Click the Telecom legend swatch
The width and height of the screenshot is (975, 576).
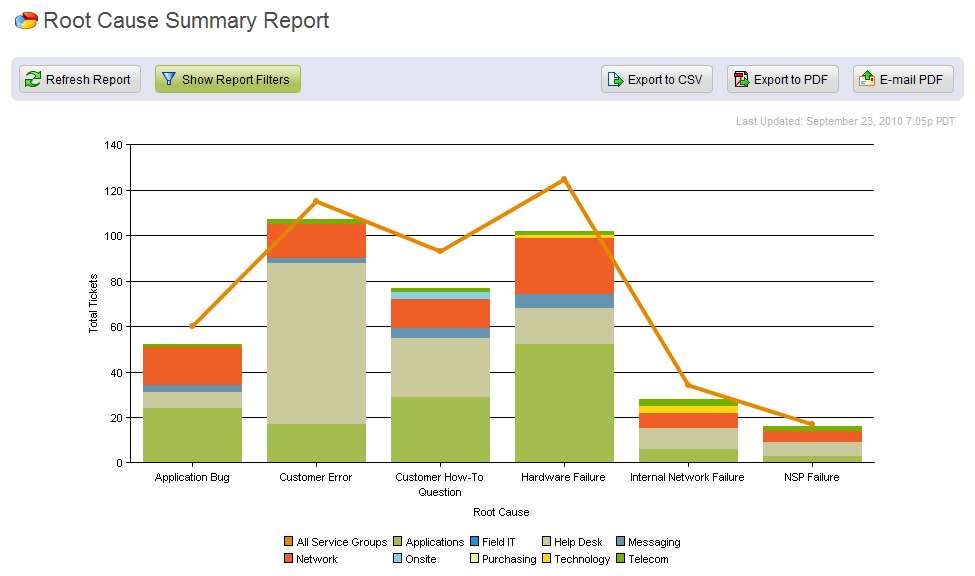click(x=620, y=558)
